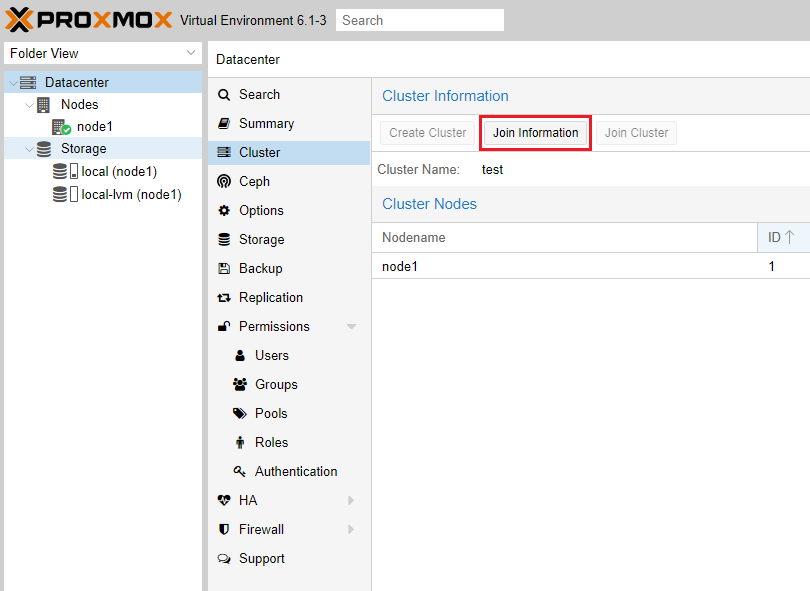The width and height of the screenshot is (810, 591).
Task: Click the Support chat bubble icon
Action: pos(224,559)
